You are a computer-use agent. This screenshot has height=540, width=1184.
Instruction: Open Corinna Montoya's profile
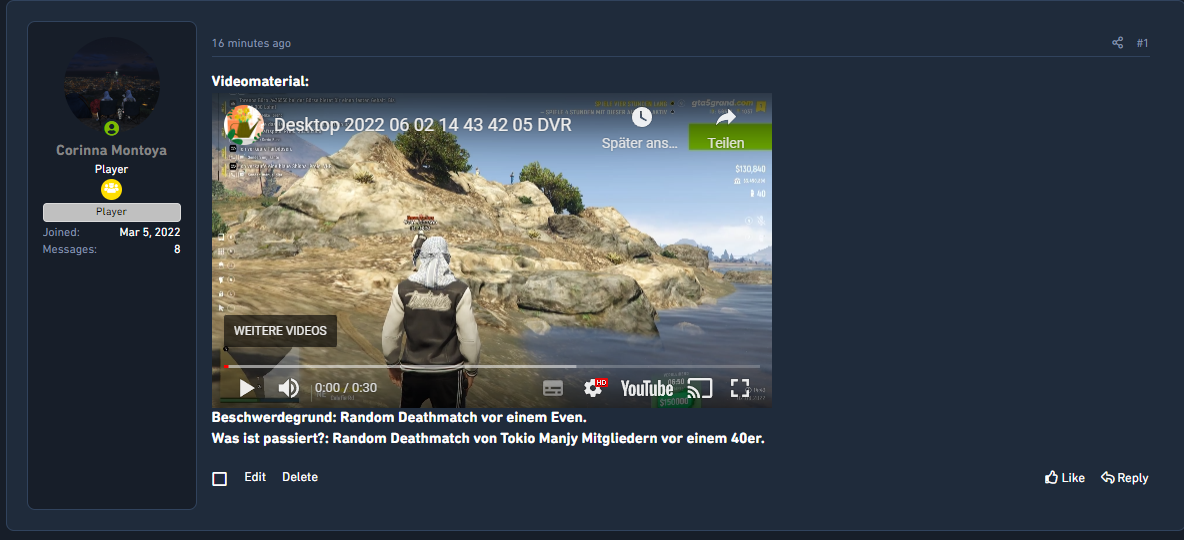point(112,150)
